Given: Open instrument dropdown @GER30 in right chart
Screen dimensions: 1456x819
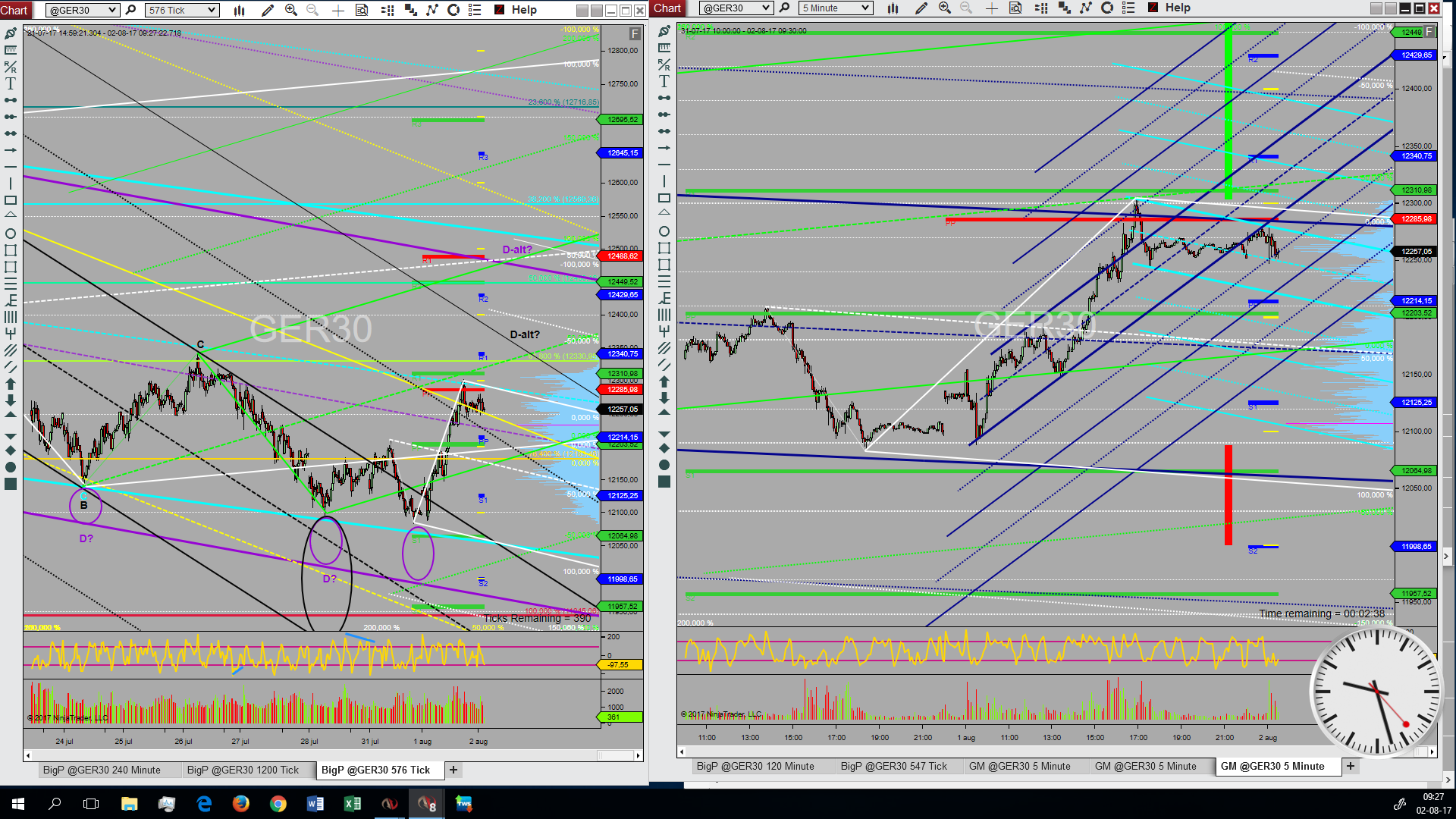Looking at the screenshot, I should point(736,8).
